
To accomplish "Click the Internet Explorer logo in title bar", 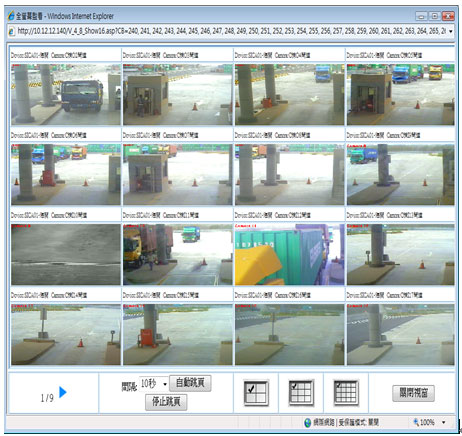I will point(11,15).
